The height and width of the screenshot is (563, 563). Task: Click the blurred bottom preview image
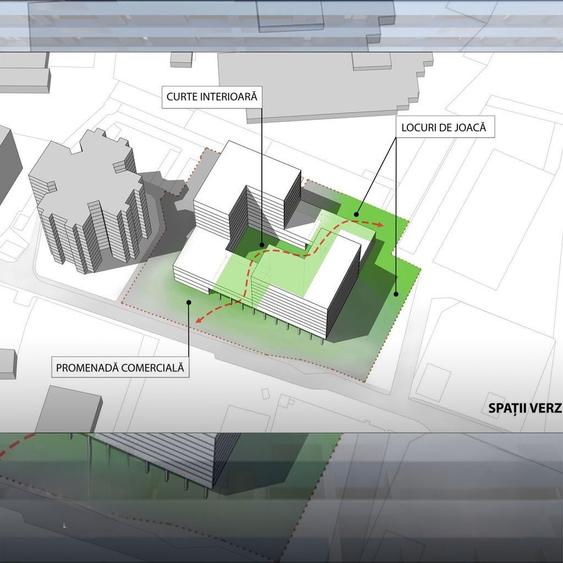click(x=282, y=498)
